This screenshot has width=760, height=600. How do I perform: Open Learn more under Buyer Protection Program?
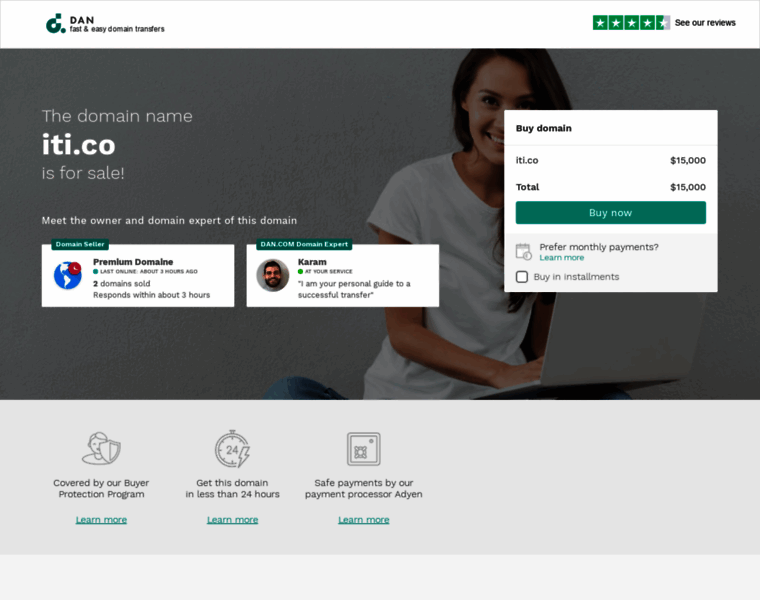101,520
